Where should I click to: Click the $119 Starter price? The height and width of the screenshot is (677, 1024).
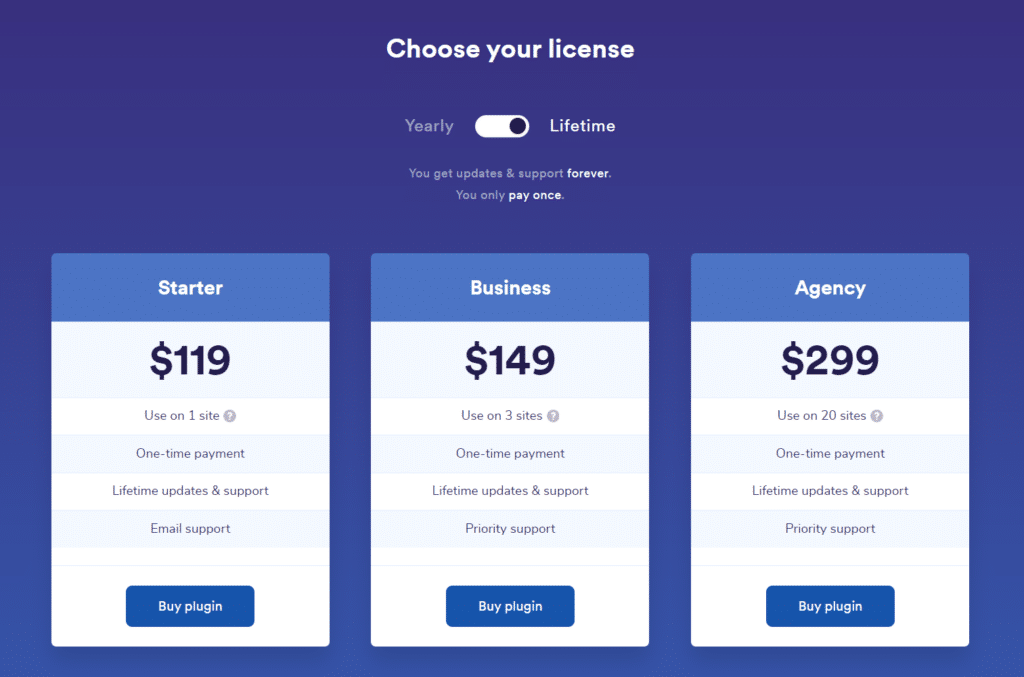click(x=190, y=360)
